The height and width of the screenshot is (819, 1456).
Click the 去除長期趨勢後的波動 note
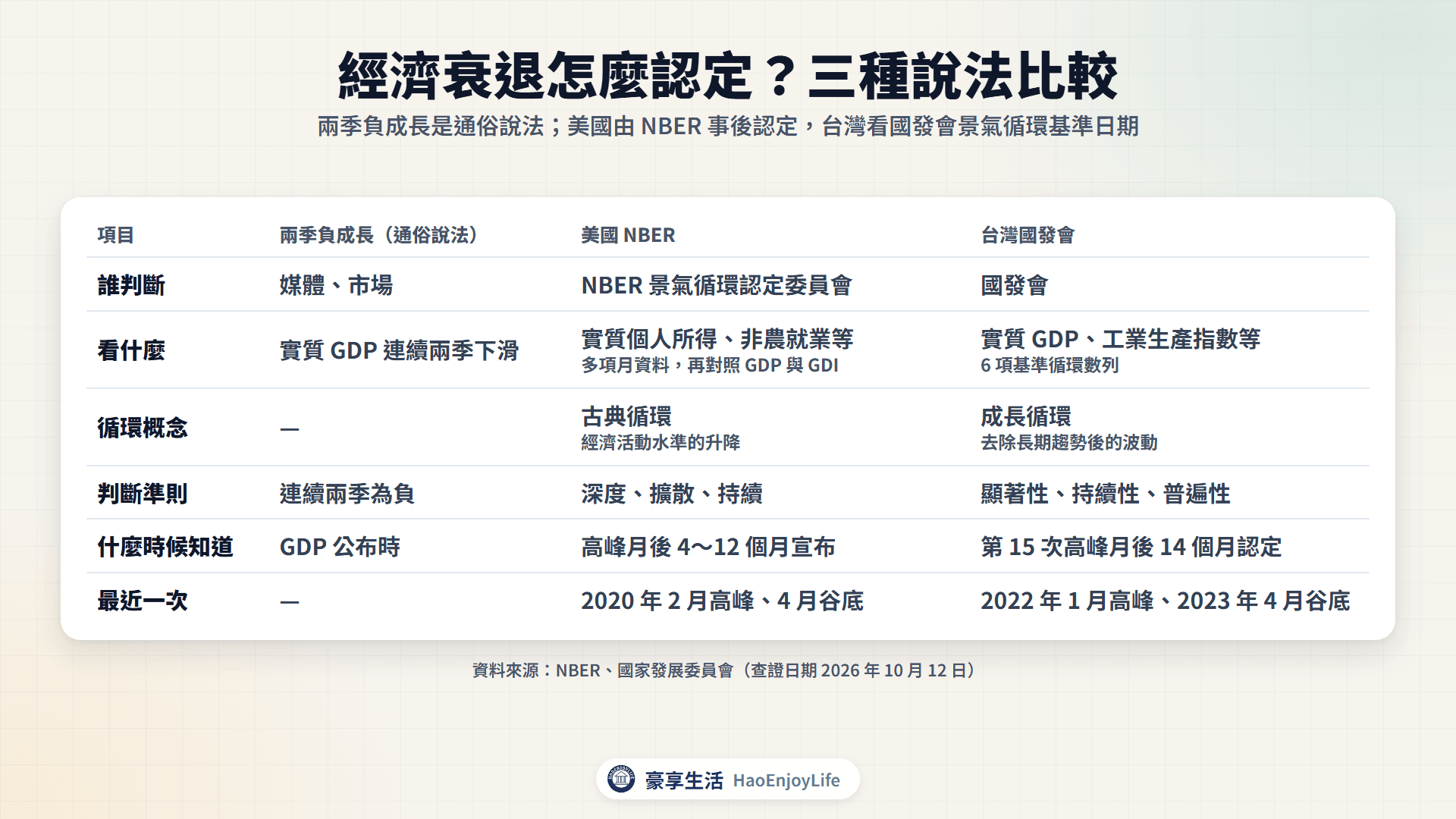coord(1069,443)
